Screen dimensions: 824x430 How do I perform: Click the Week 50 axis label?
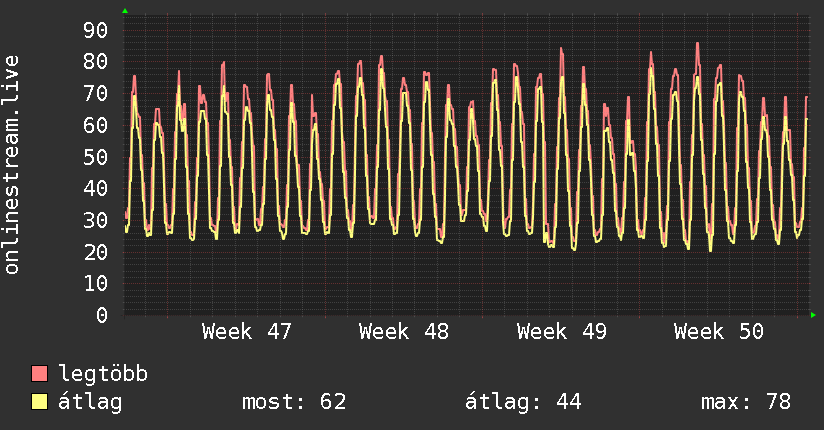719,332
